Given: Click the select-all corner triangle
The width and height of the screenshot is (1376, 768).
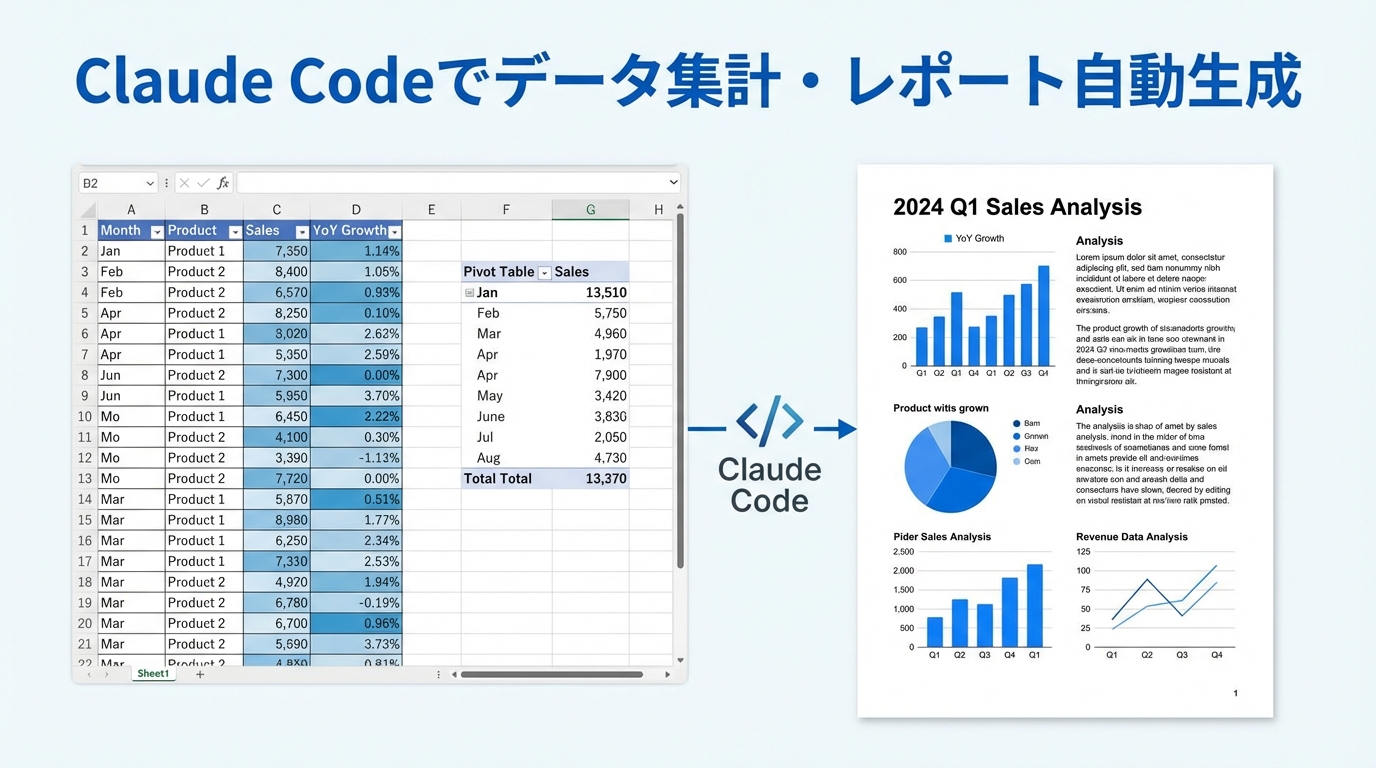Looking at the screenshot, I should pyautogui.click(x=88, y=210).
